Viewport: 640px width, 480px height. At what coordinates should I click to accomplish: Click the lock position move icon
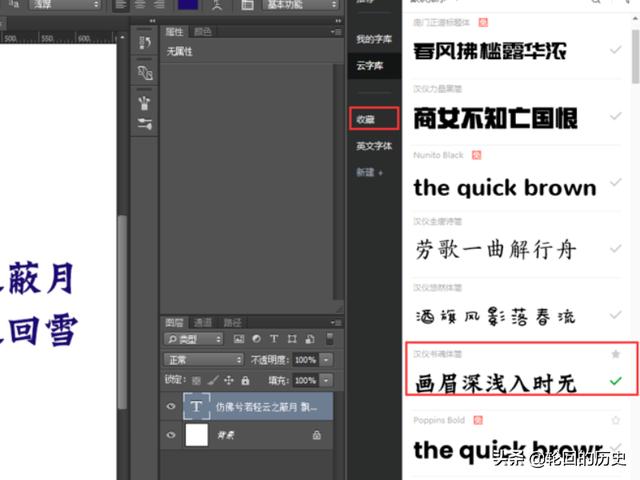230,381
